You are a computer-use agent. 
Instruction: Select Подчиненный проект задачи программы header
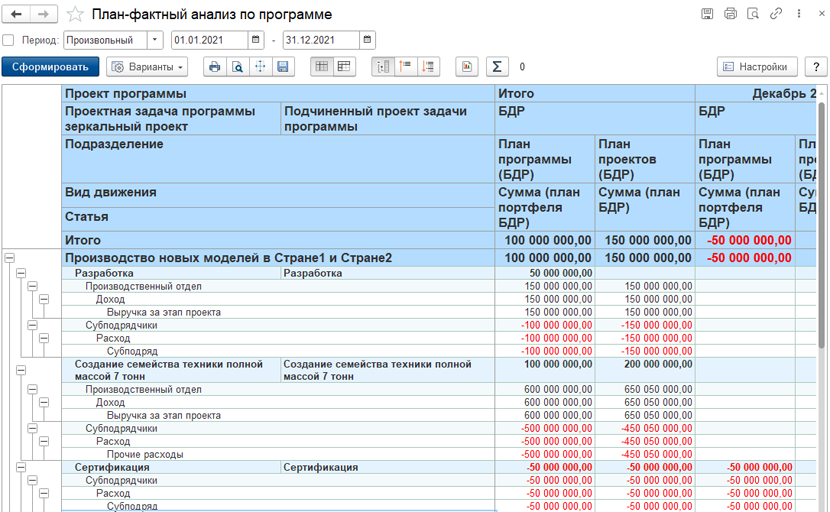coord(387,119)
